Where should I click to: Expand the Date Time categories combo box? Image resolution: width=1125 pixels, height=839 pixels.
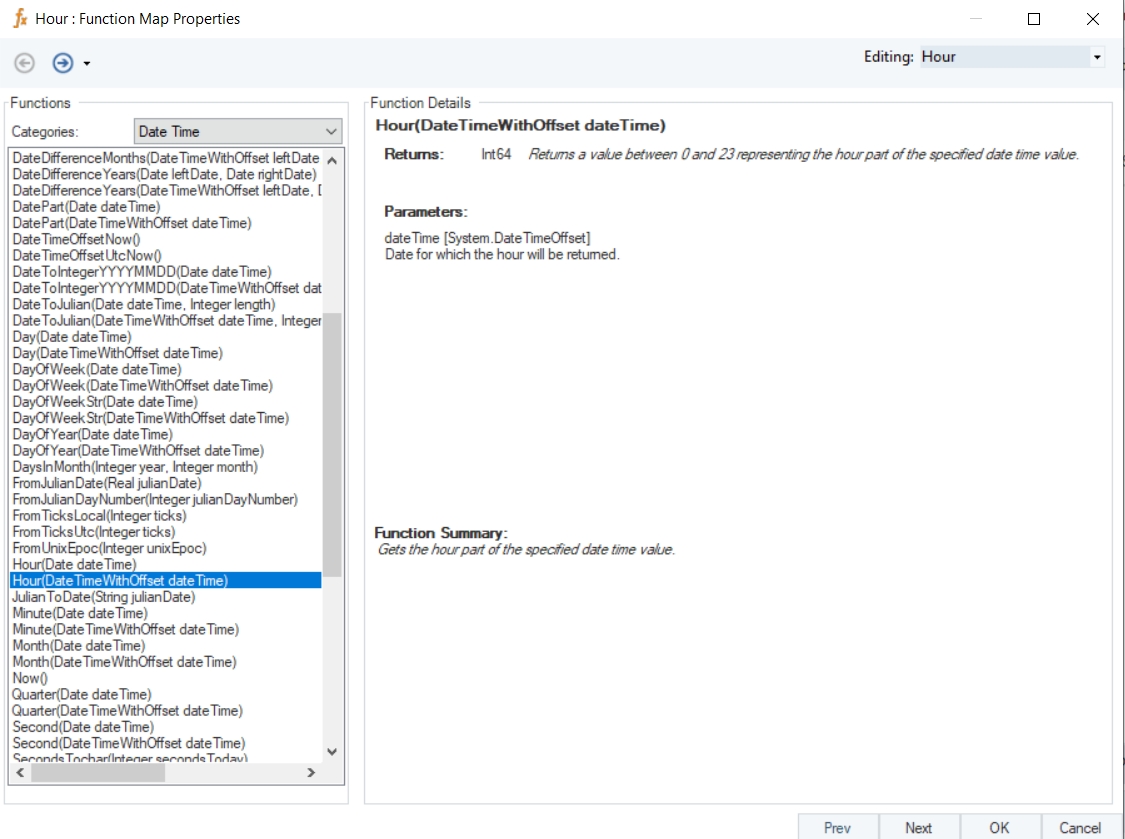coord(331,132)
